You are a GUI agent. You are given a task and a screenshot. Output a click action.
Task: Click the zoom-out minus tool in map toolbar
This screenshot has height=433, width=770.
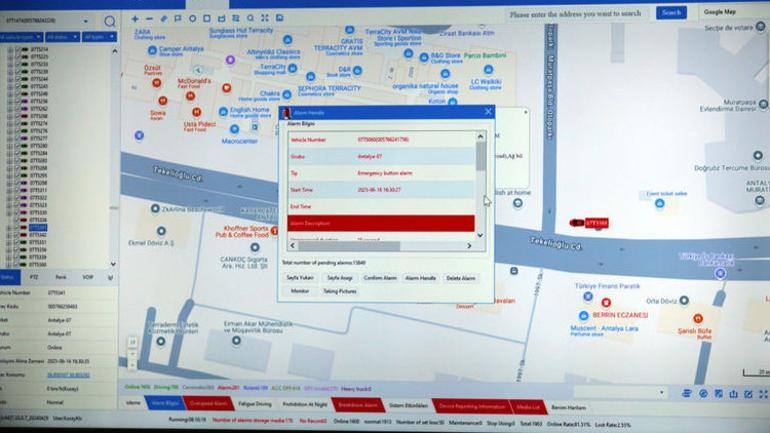(x=149, y=19)
